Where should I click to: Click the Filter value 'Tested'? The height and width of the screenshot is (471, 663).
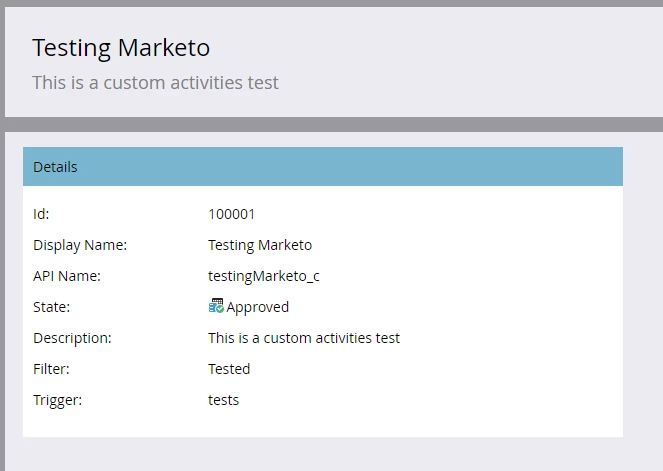click(229, 369)
